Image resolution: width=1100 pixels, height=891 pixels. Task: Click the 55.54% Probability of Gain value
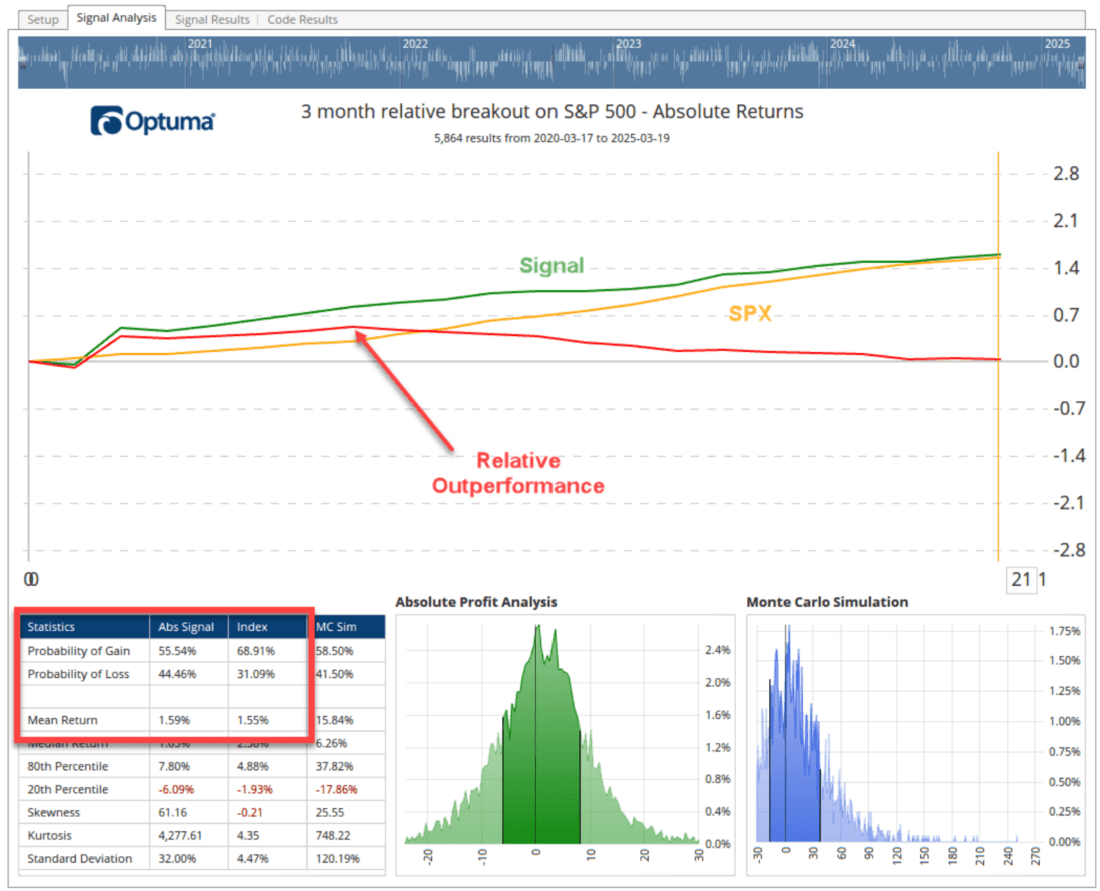click(177, 651)
